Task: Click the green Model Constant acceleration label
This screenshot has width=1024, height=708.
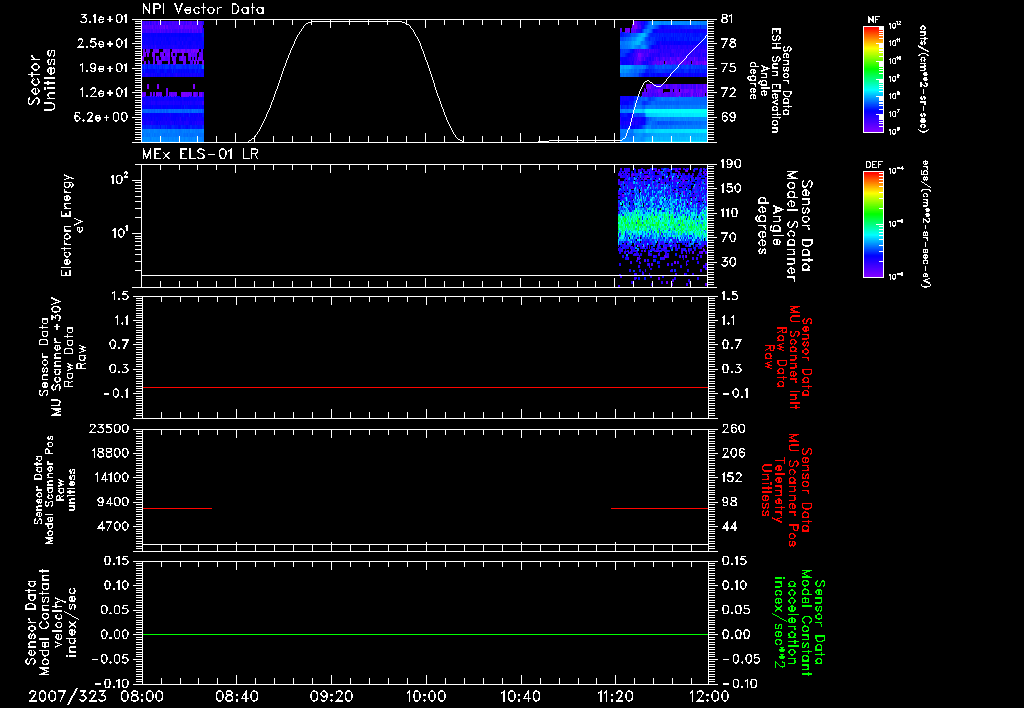Action: [x=799, y=624]
